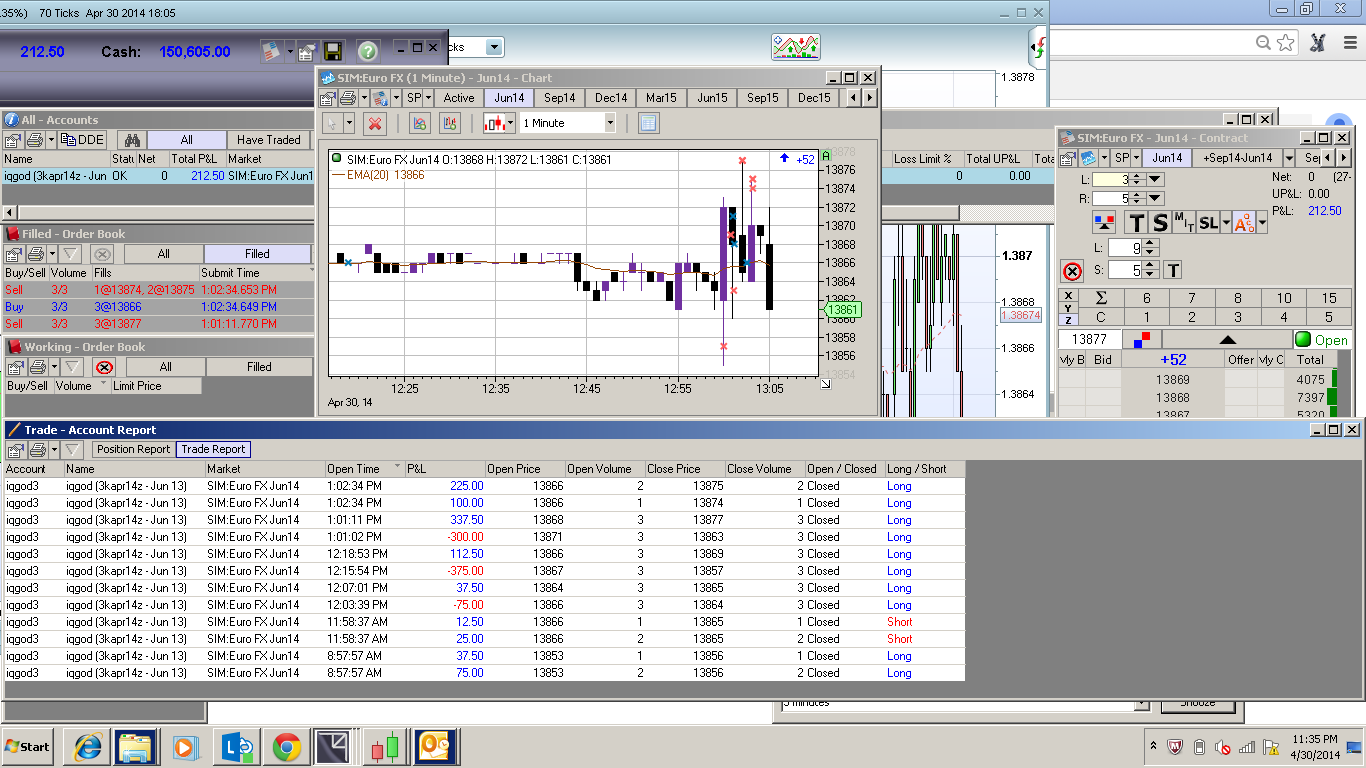Click quantity preset 10 in Contract grid
The image size is (1366, 768).
(1283, 298)
